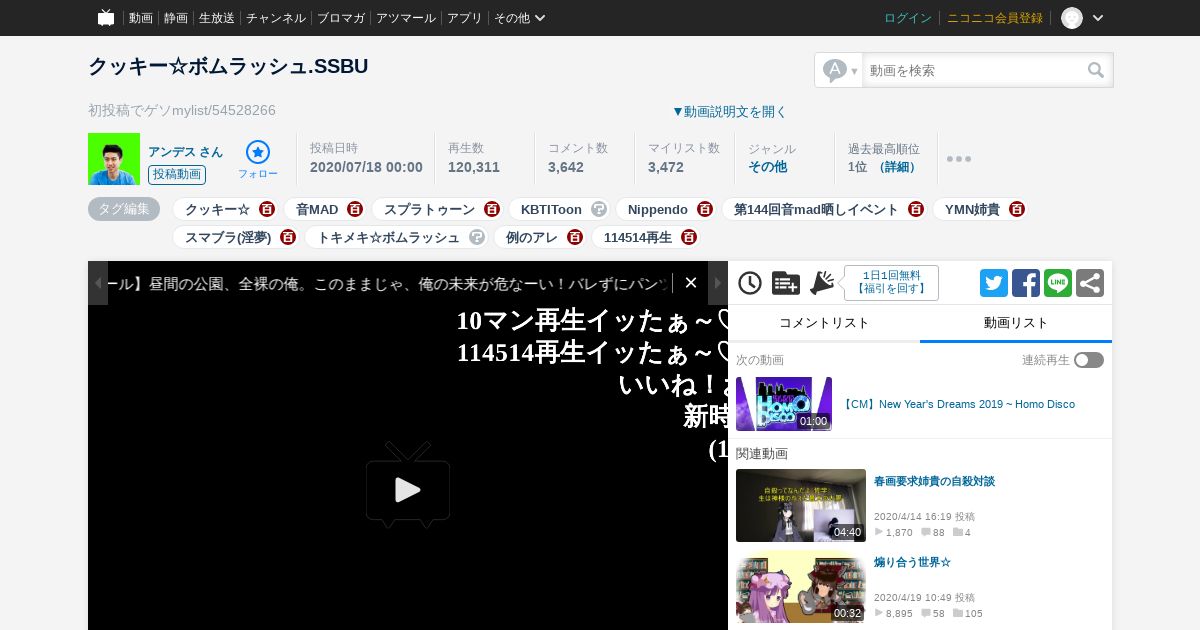The width and height of the screenshot is (1200, 630).
Task: Click ニコニコ会員登録 to sign up
Action: point(995,18)
